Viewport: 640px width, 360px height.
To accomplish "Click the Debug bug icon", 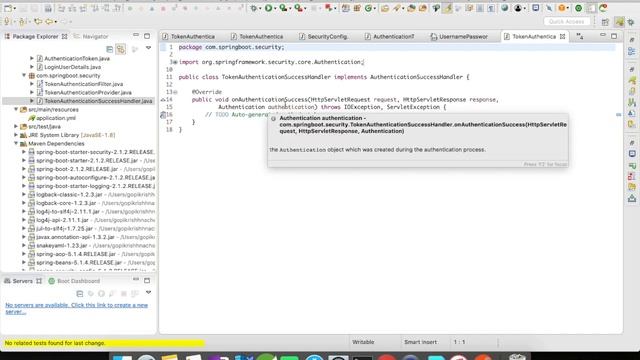I will coord(254,8).
